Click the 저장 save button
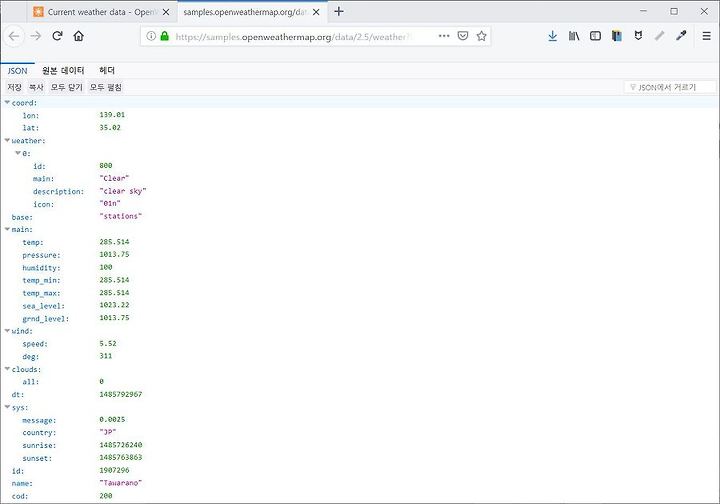 [14, 87]
